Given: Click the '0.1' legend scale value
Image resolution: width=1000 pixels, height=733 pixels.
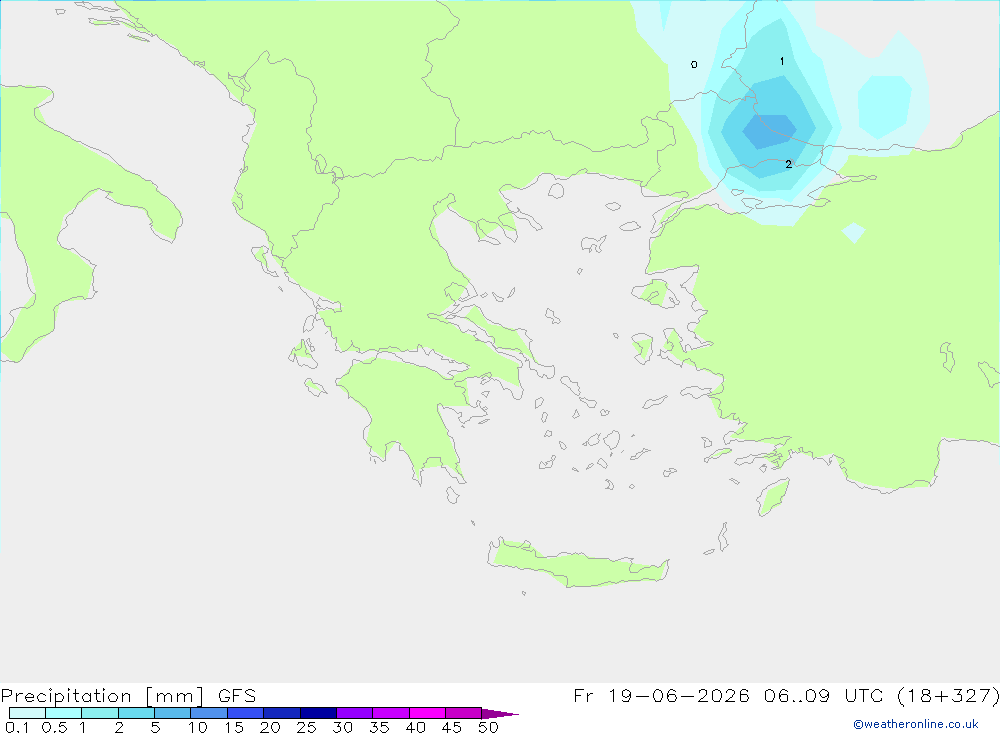Looking at the screenshot, I should [17, 727].
